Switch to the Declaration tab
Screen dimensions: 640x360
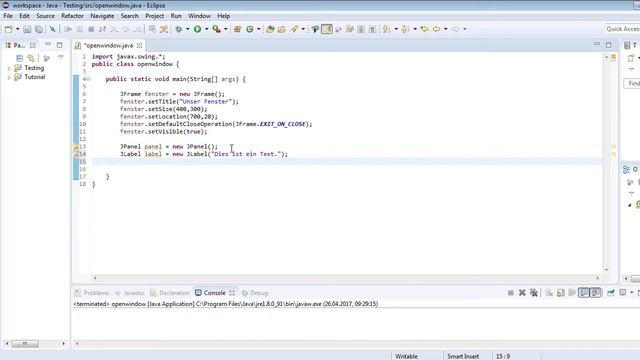click(170, 293)
